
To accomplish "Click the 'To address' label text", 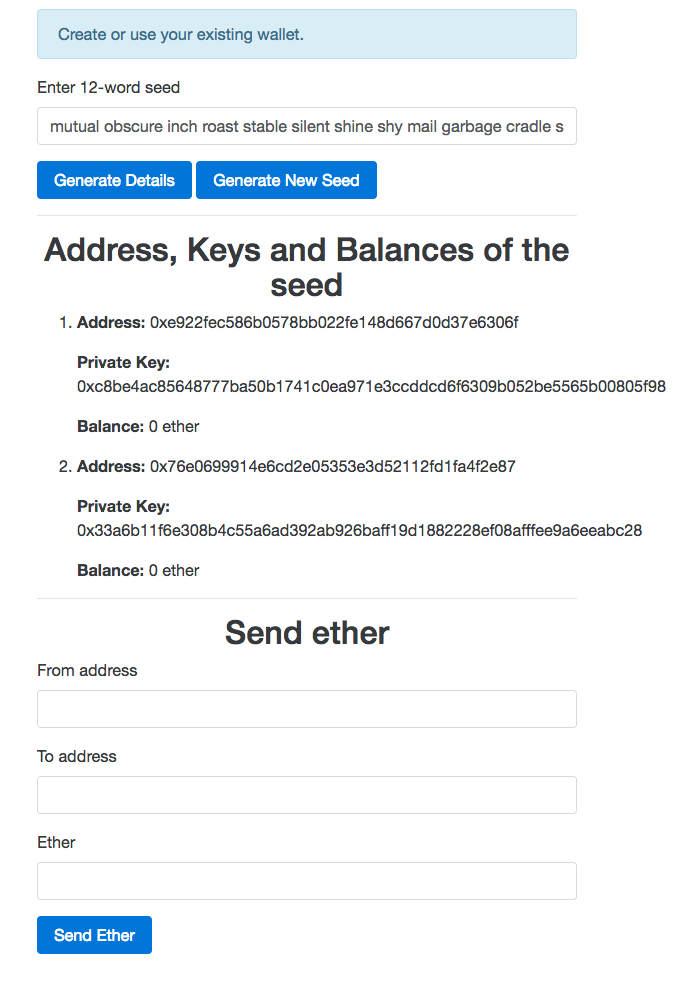I will [77, 756].
